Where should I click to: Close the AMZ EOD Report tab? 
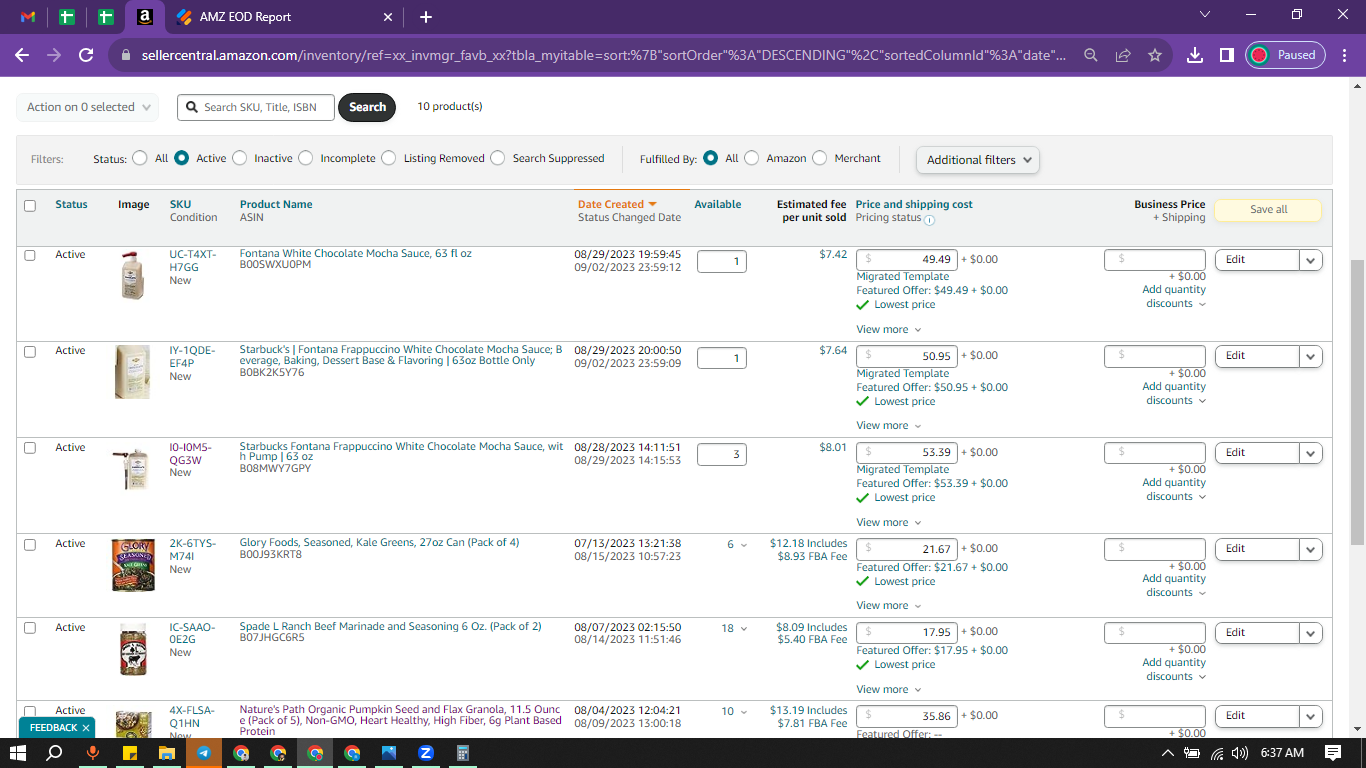388,17
